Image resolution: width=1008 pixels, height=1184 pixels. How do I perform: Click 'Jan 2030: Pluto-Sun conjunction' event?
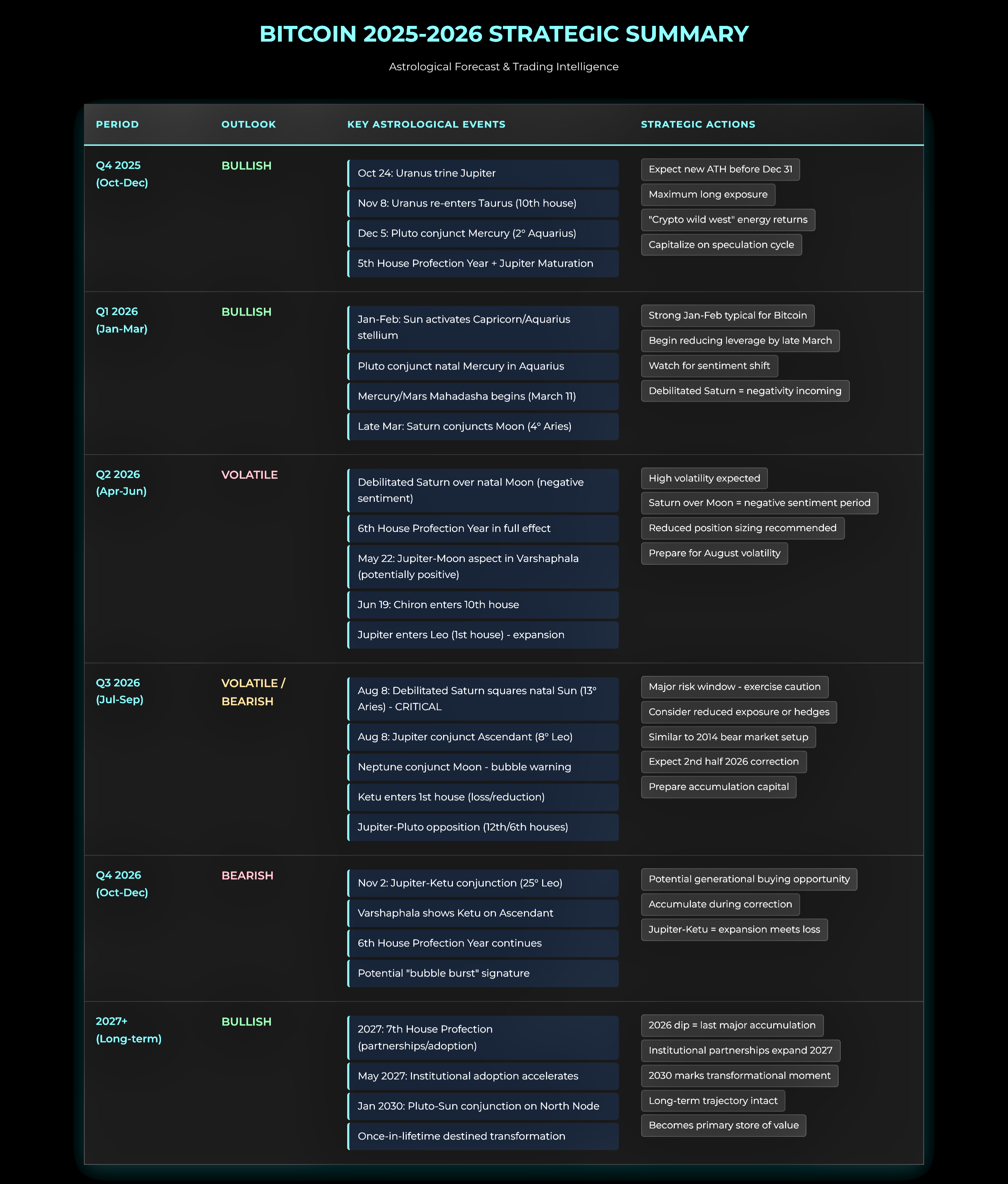click(x=483, y=1106)
